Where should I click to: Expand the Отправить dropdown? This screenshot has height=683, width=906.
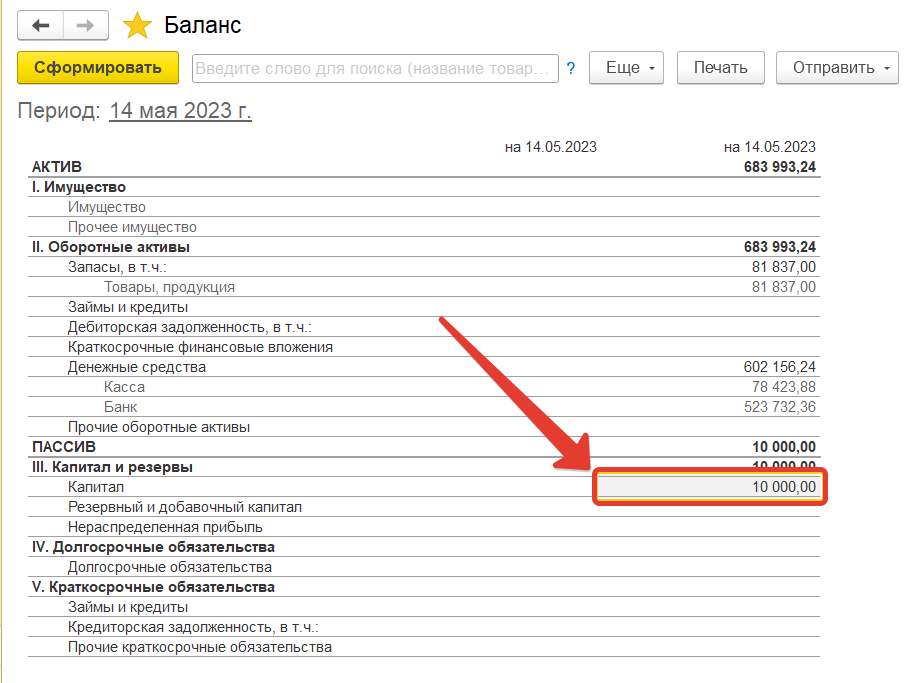(838, 68)
